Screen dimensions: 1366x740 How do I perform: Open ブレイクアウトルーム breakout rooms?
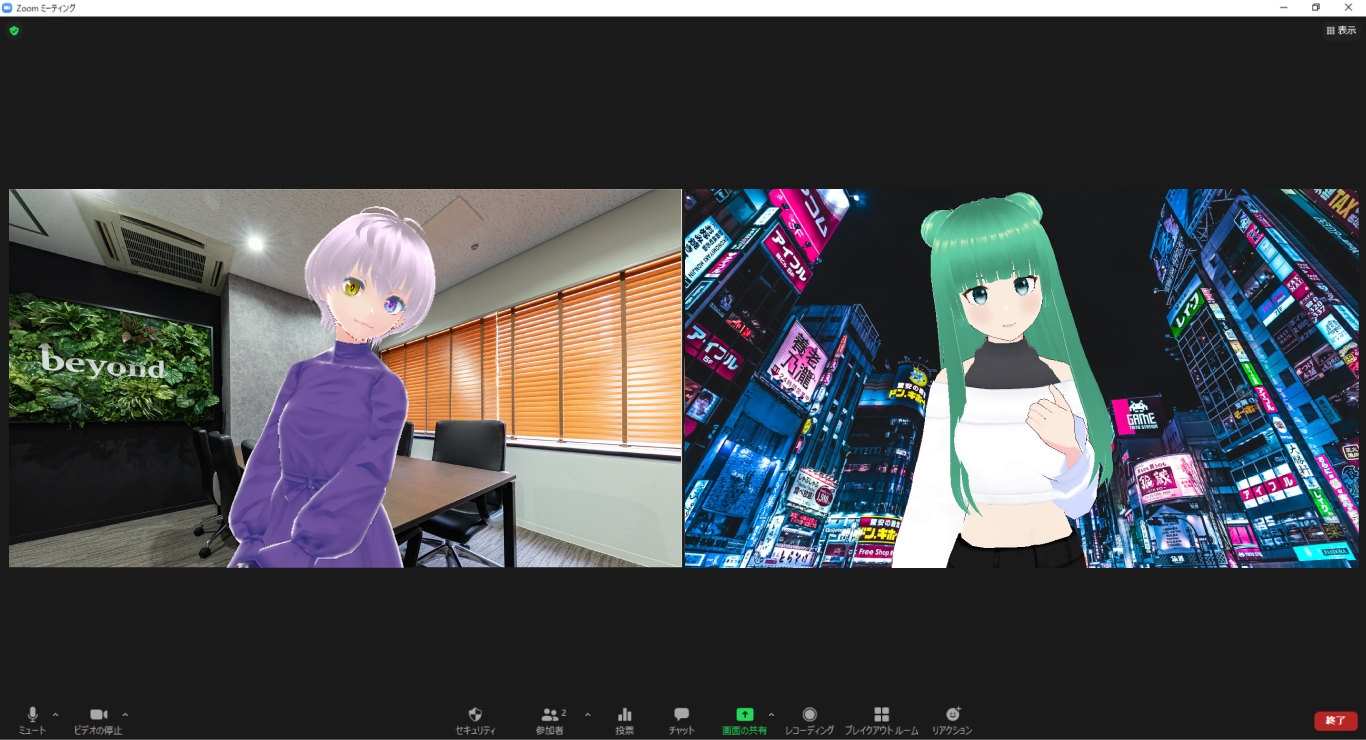click(x=881, y=720)
